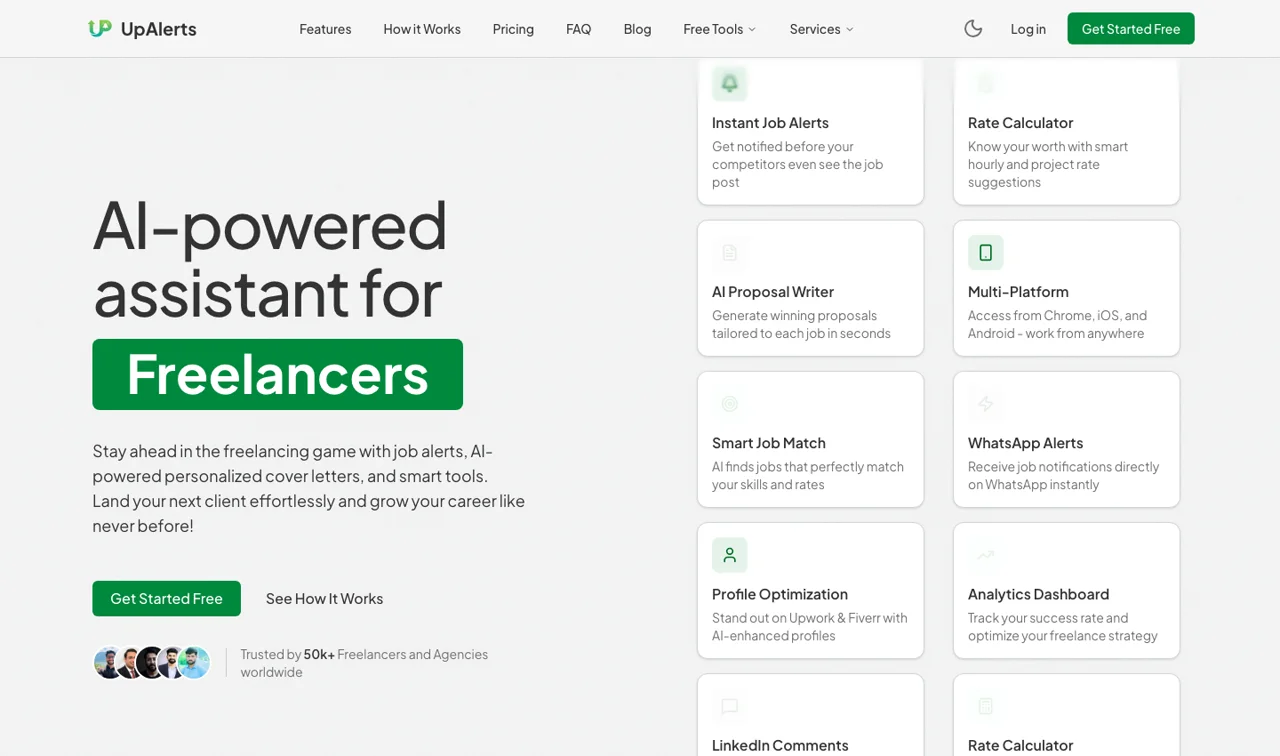Click the UpAlerts logo icon
The height and width of the screenshot is (756, 1280).
100,29
